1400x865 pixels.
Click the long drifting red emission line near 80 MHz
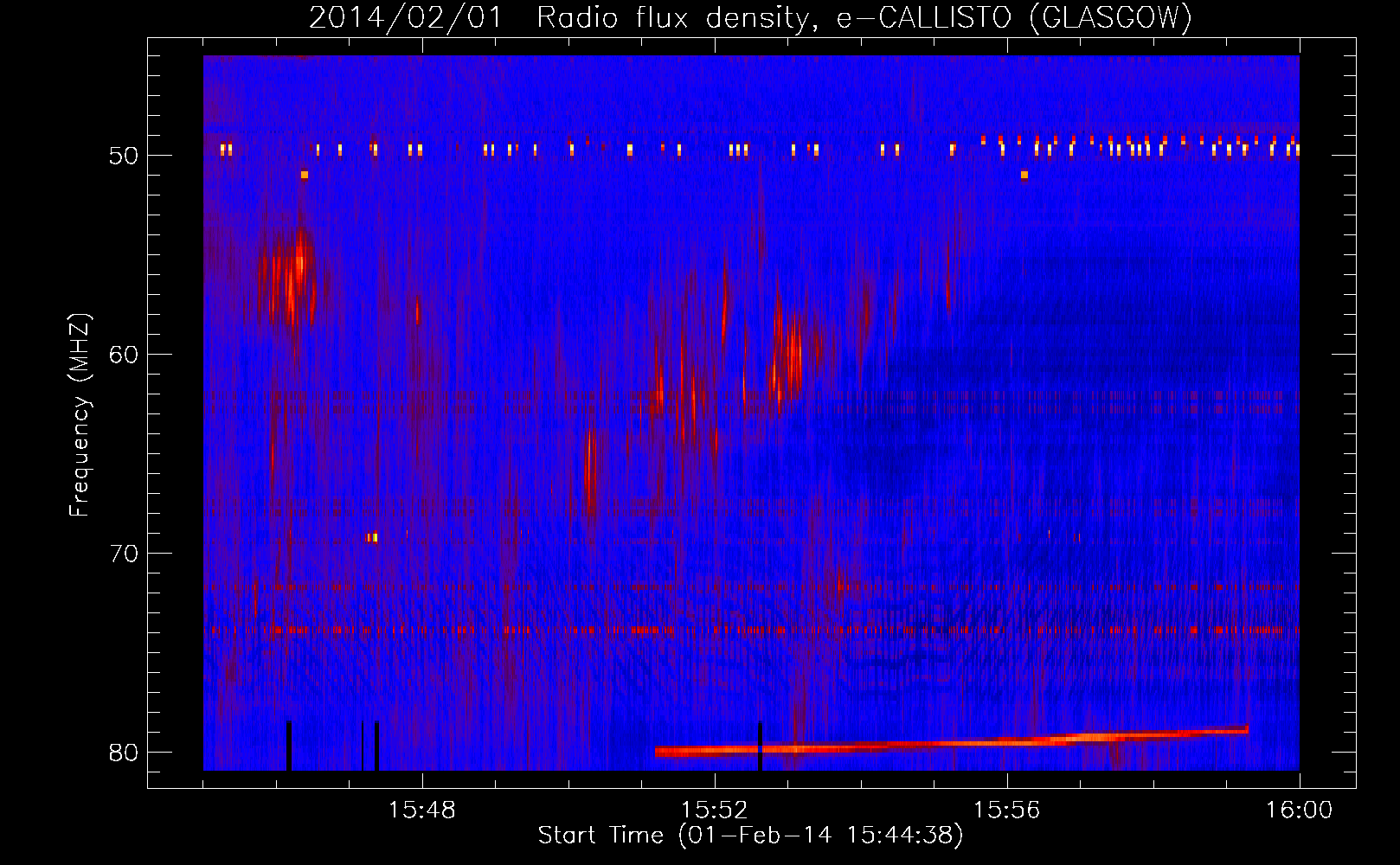pos(952,742)
